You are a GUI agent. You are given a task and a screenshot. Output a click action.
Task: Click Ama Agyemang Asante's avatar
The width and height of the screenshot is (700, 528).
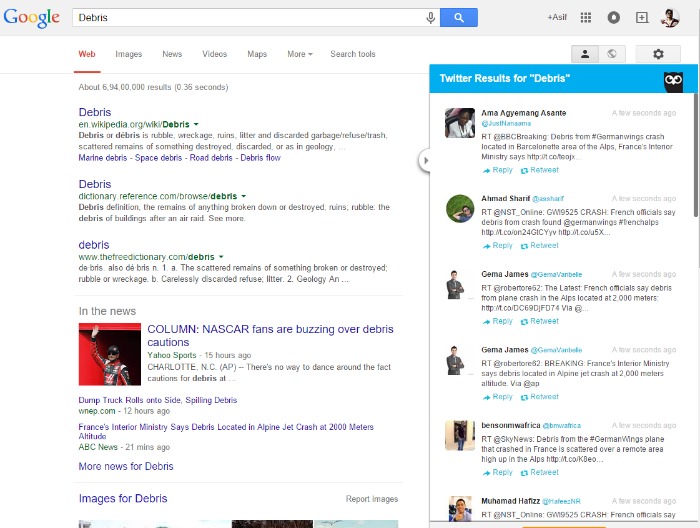460,123
